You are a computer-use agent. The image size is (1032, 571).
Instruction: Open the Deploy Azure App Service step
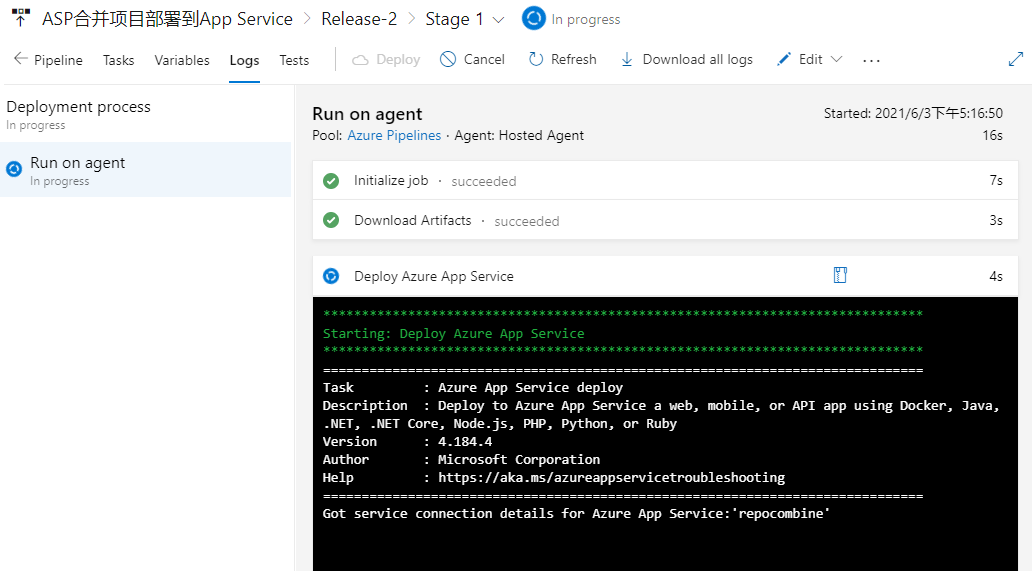(x=665, y=276)
